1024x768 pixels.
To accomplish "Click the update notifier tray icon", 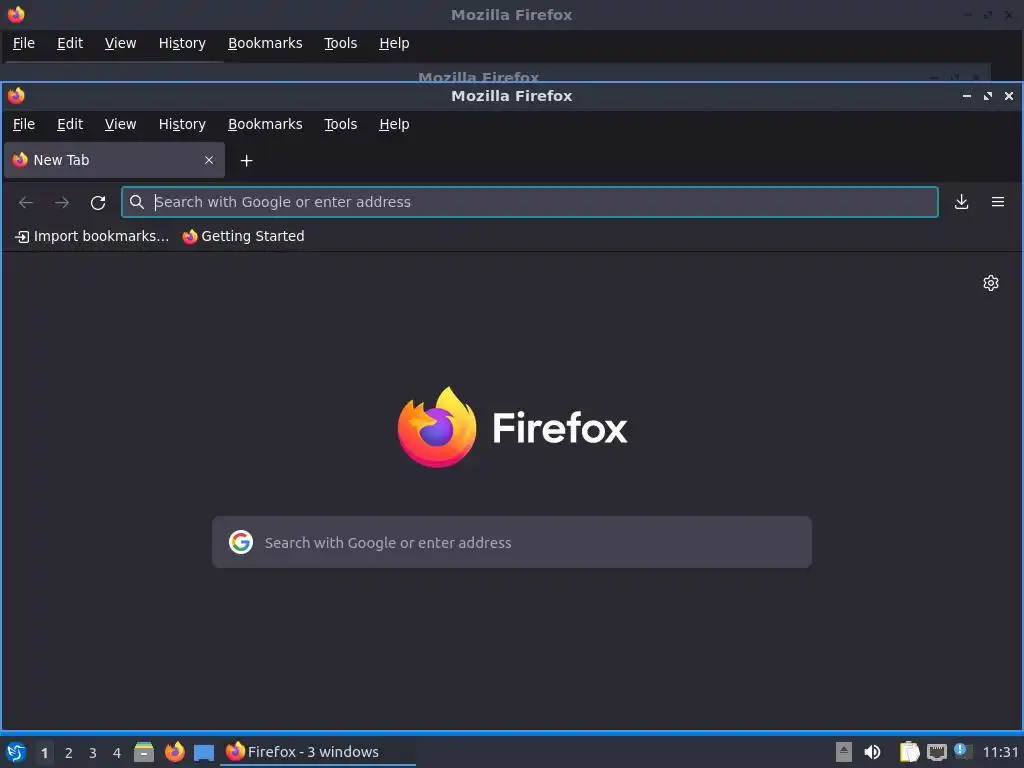I will pos(963,751).
